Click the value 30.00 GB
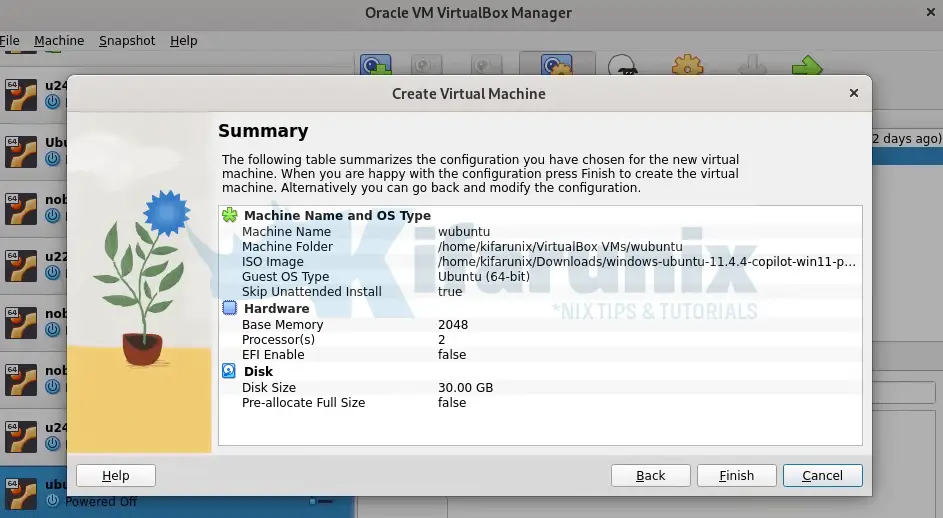Viewport: 943px width, 518px height. 465,388
